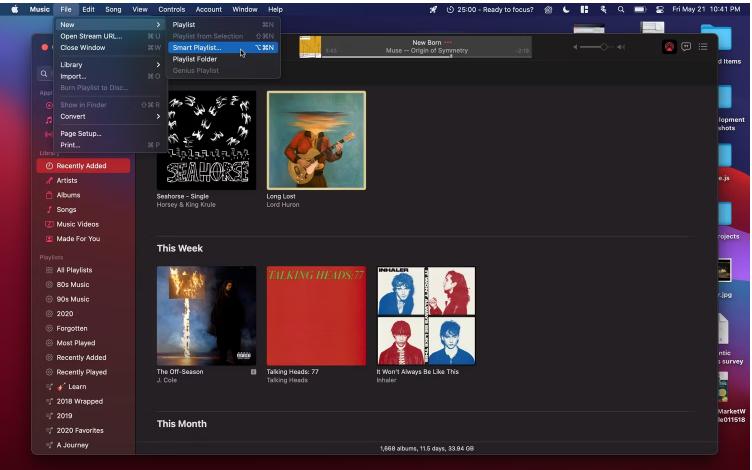Click the 2020 Favorites playlist icon
Screen dimensions: 752x470
tap(48, 431)
